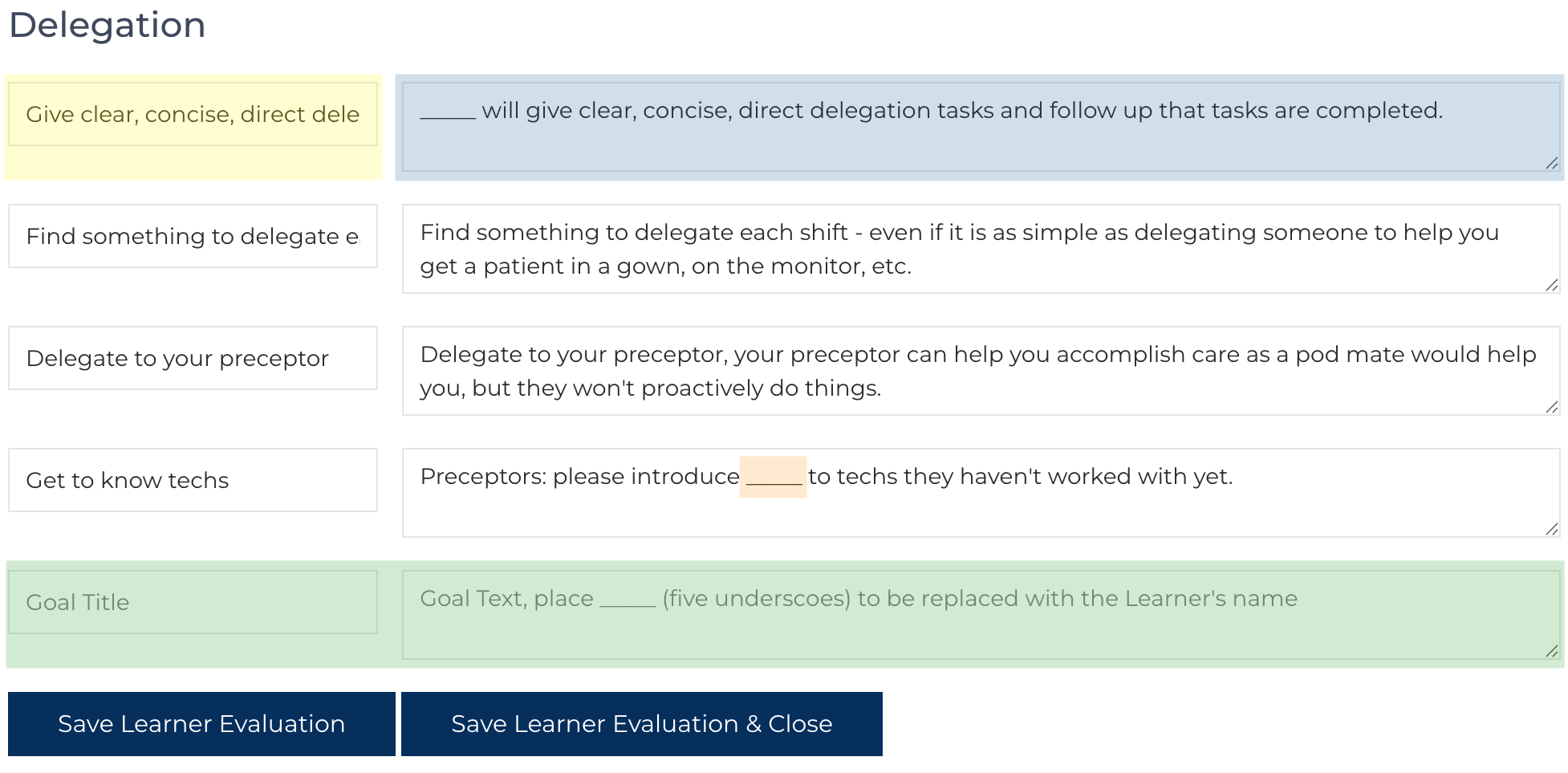Grab the resize grip on the 'Find something to delegate each shift' textarea

[1552, 285]
